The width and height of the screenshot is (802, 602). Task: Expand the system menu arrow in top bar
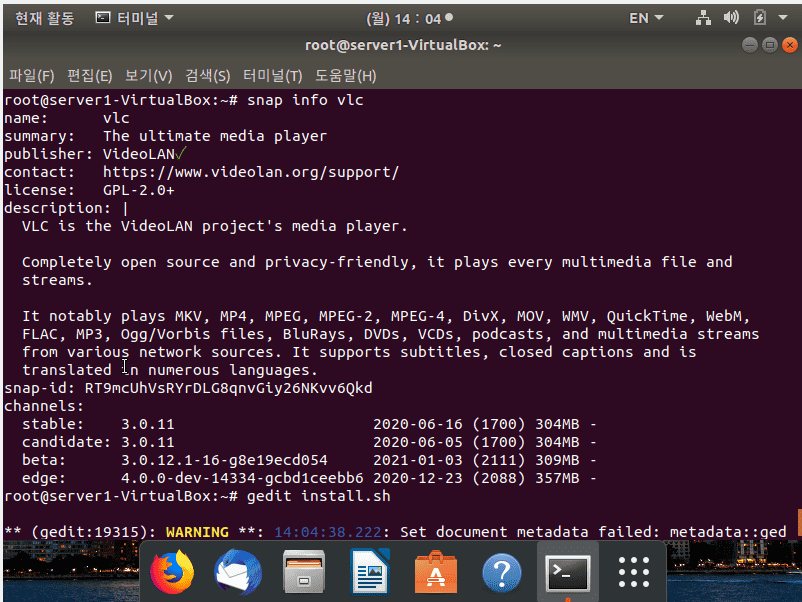783,18
